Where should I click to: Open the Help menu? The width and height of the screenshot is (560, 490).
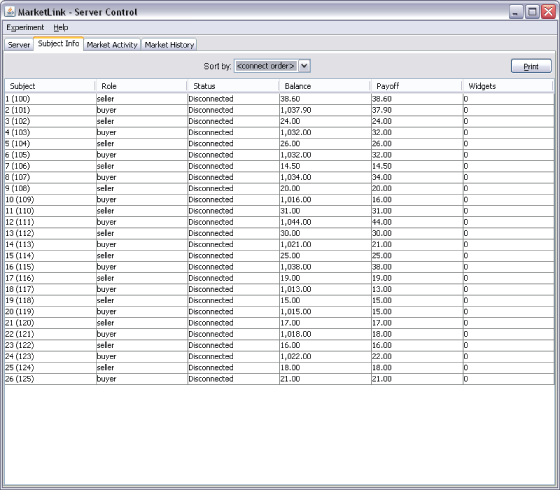[61, 28]
